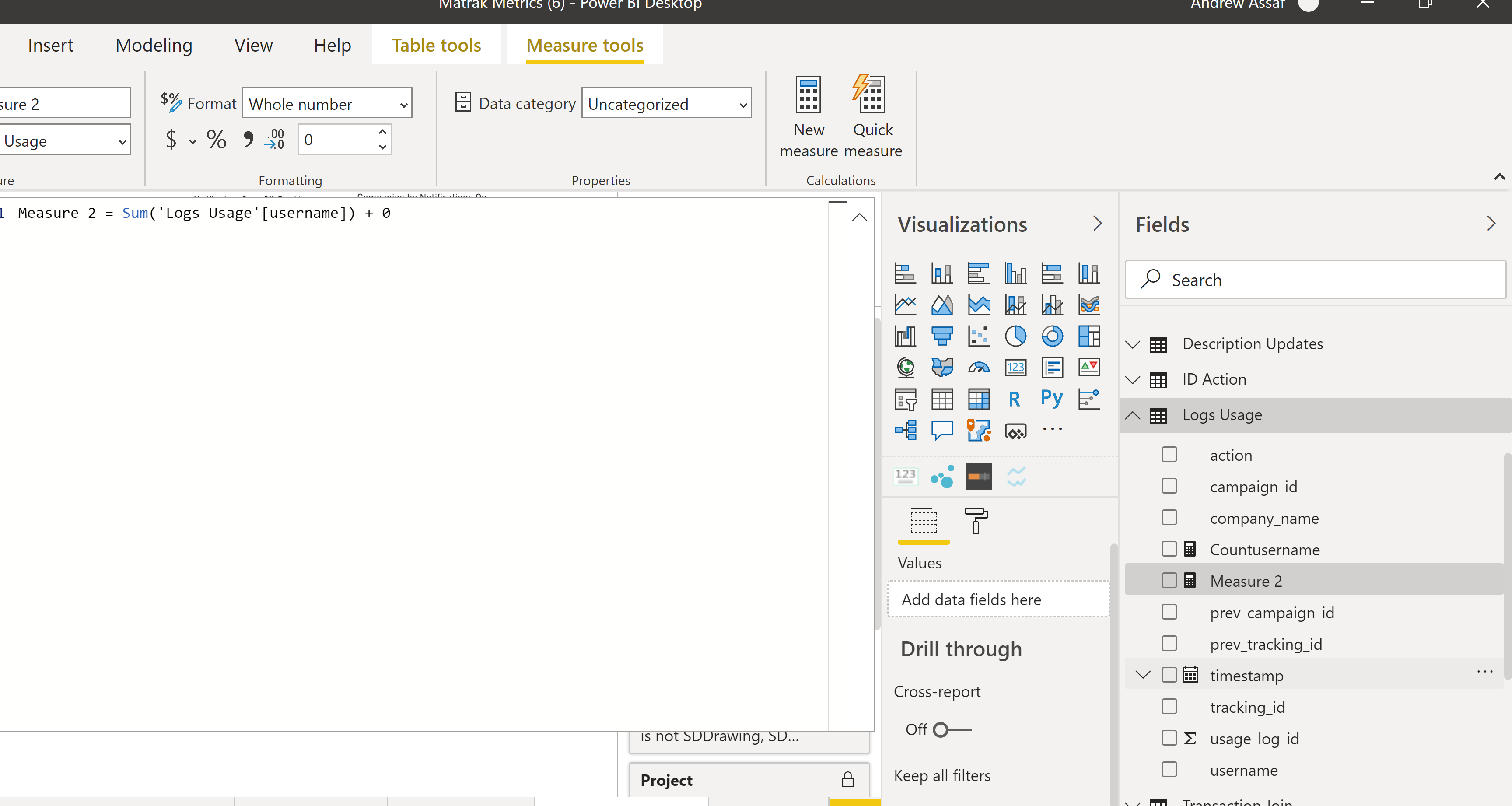Pick the filled map visualization
This screenshot has height=806, width=1512.
942,368
